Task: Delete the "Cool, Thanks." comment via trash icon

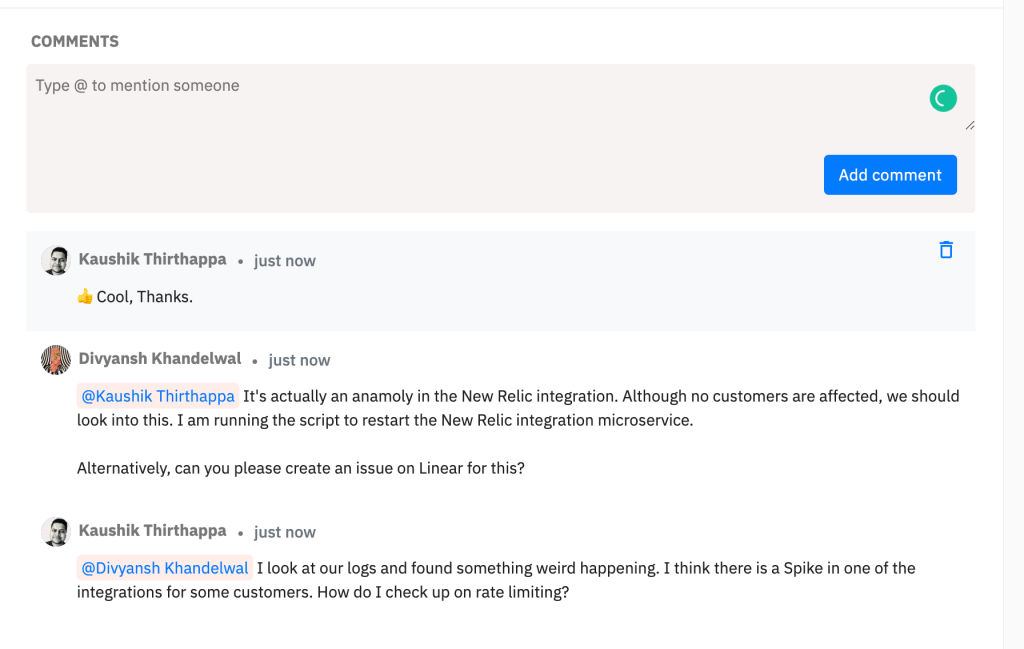Action: click(946, 250)
